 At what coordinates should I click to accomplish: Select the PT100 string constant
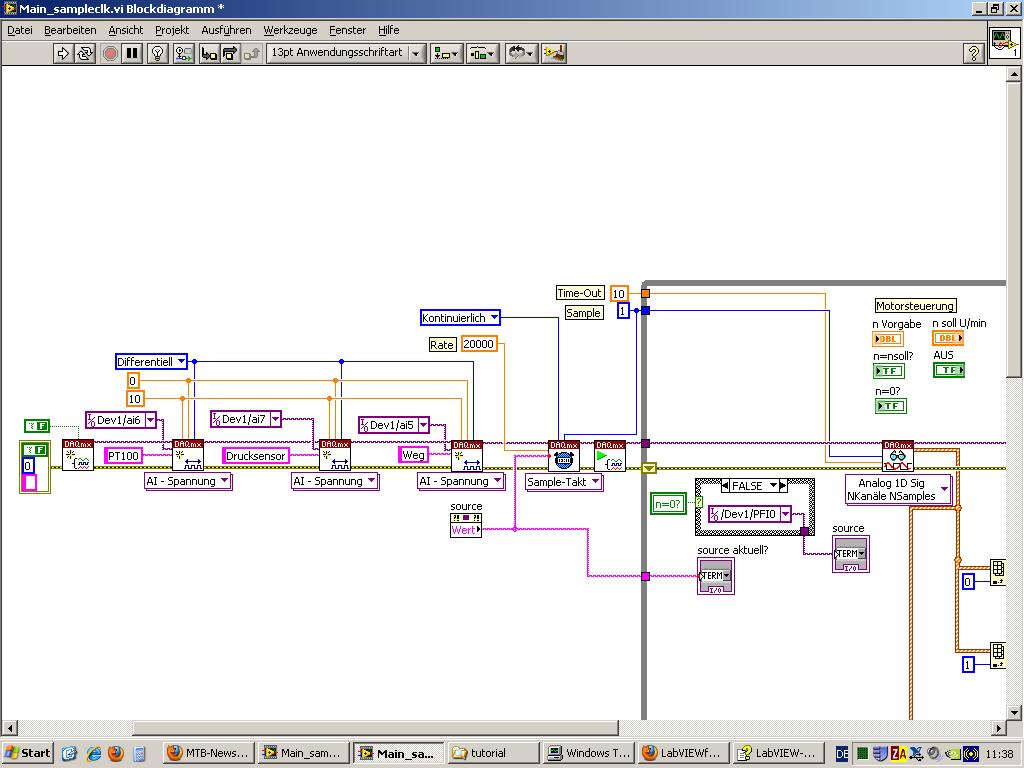pyautogui.click(x=123, y=455)
